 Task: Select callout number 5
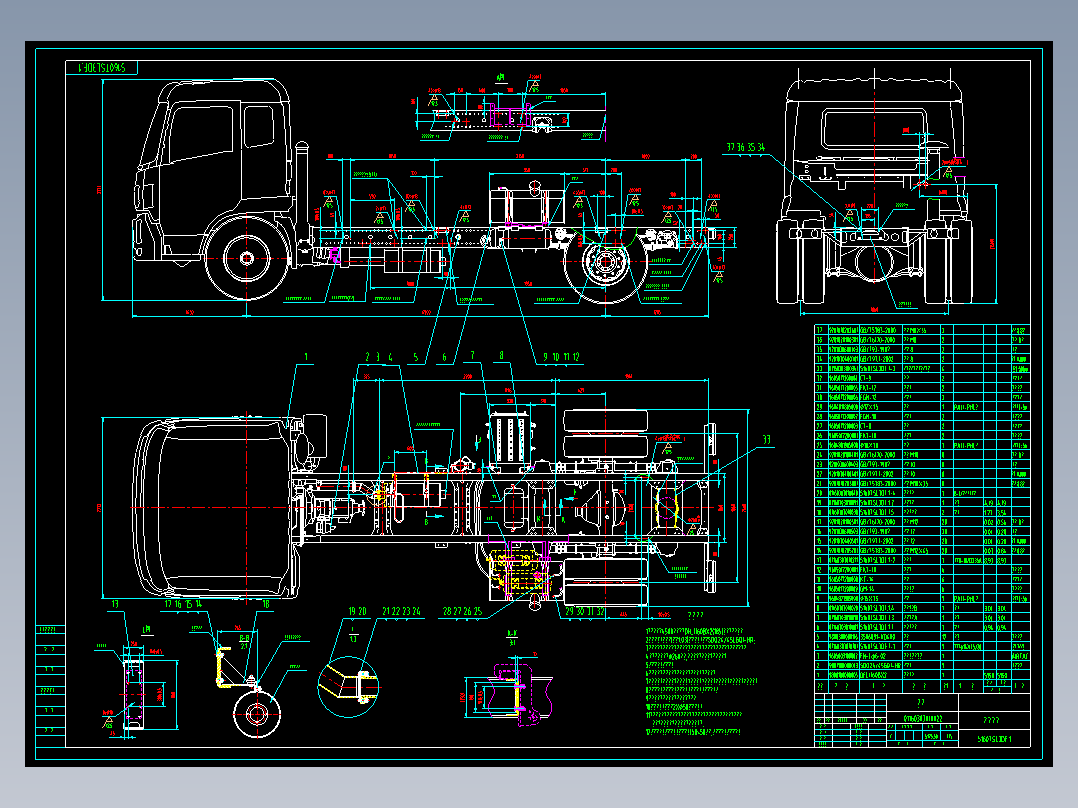[x=416, y=358]
